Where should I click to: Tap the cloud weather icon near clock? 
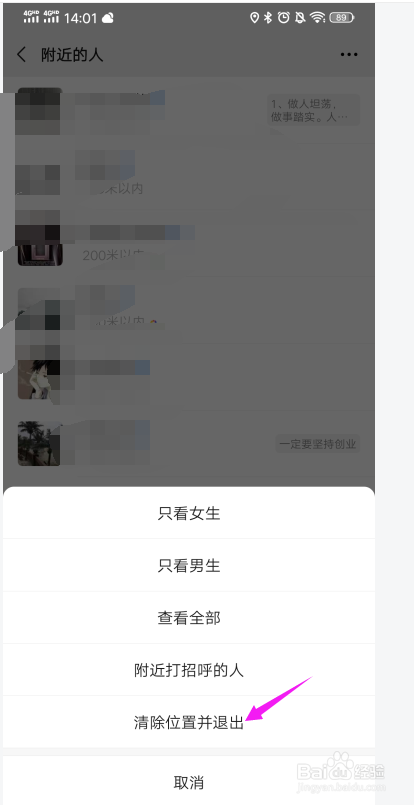[x=108, y=18]
